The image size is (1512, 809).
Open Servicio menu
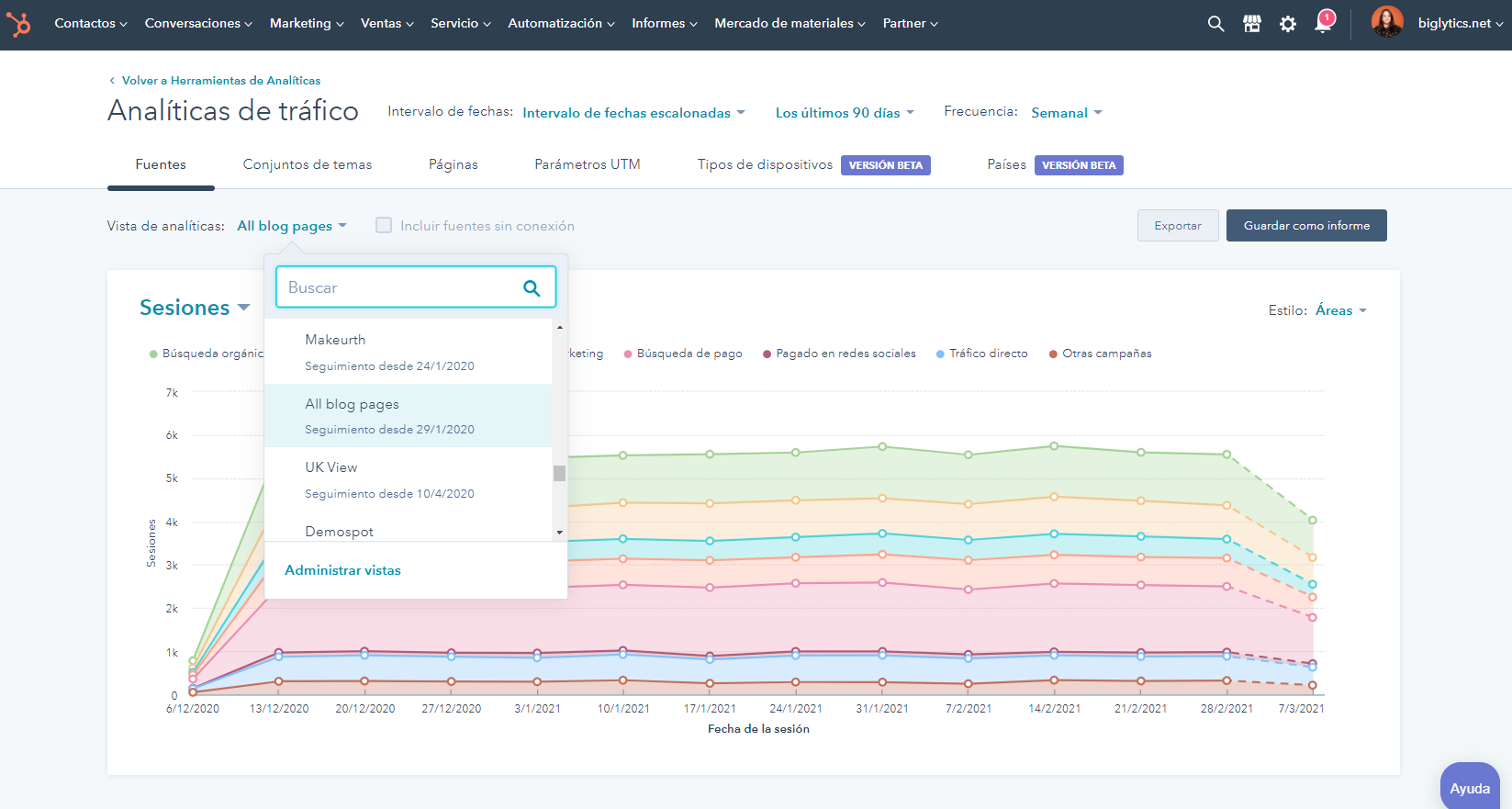tap(461, 24)
